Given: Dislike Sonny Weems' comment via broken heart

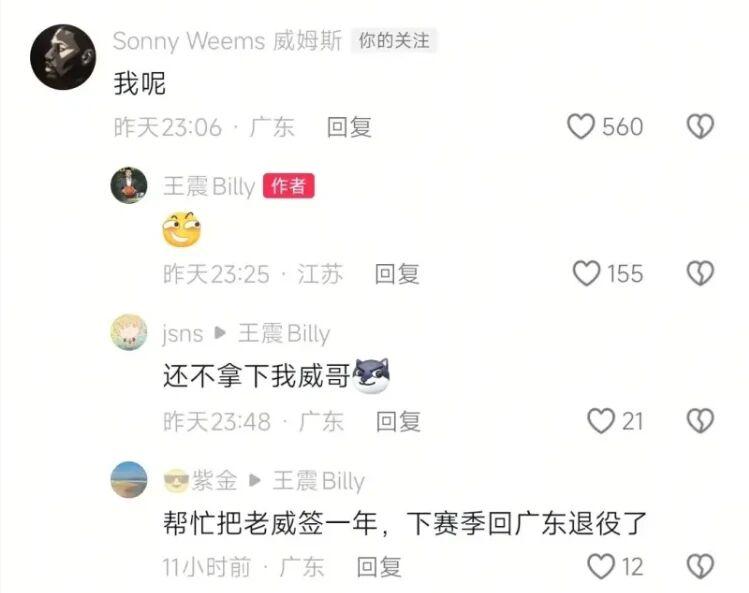Looking at the screenshot, I should 700,127.
